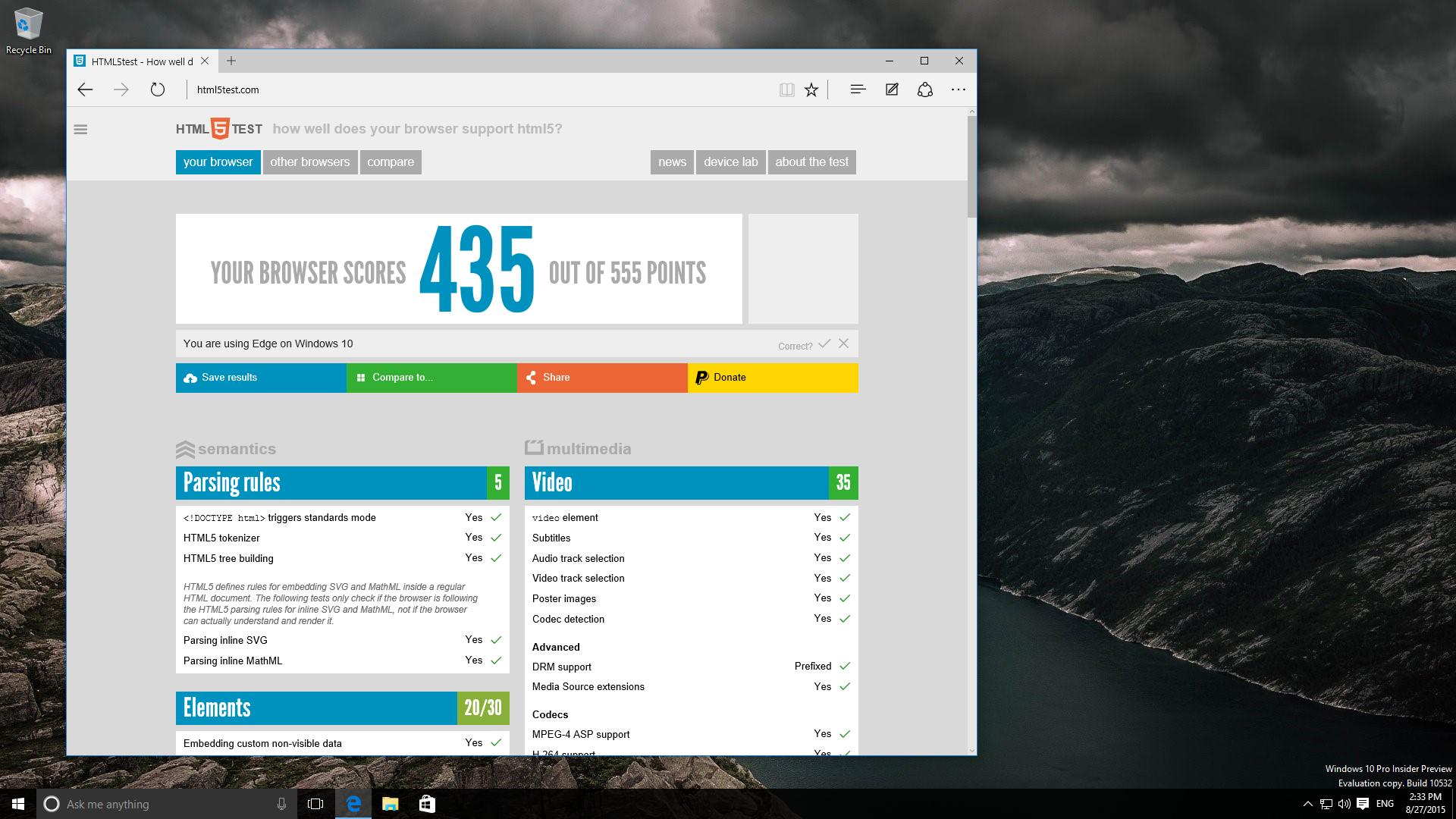Click 'Codec detection' row

click(x=692, y=619)
